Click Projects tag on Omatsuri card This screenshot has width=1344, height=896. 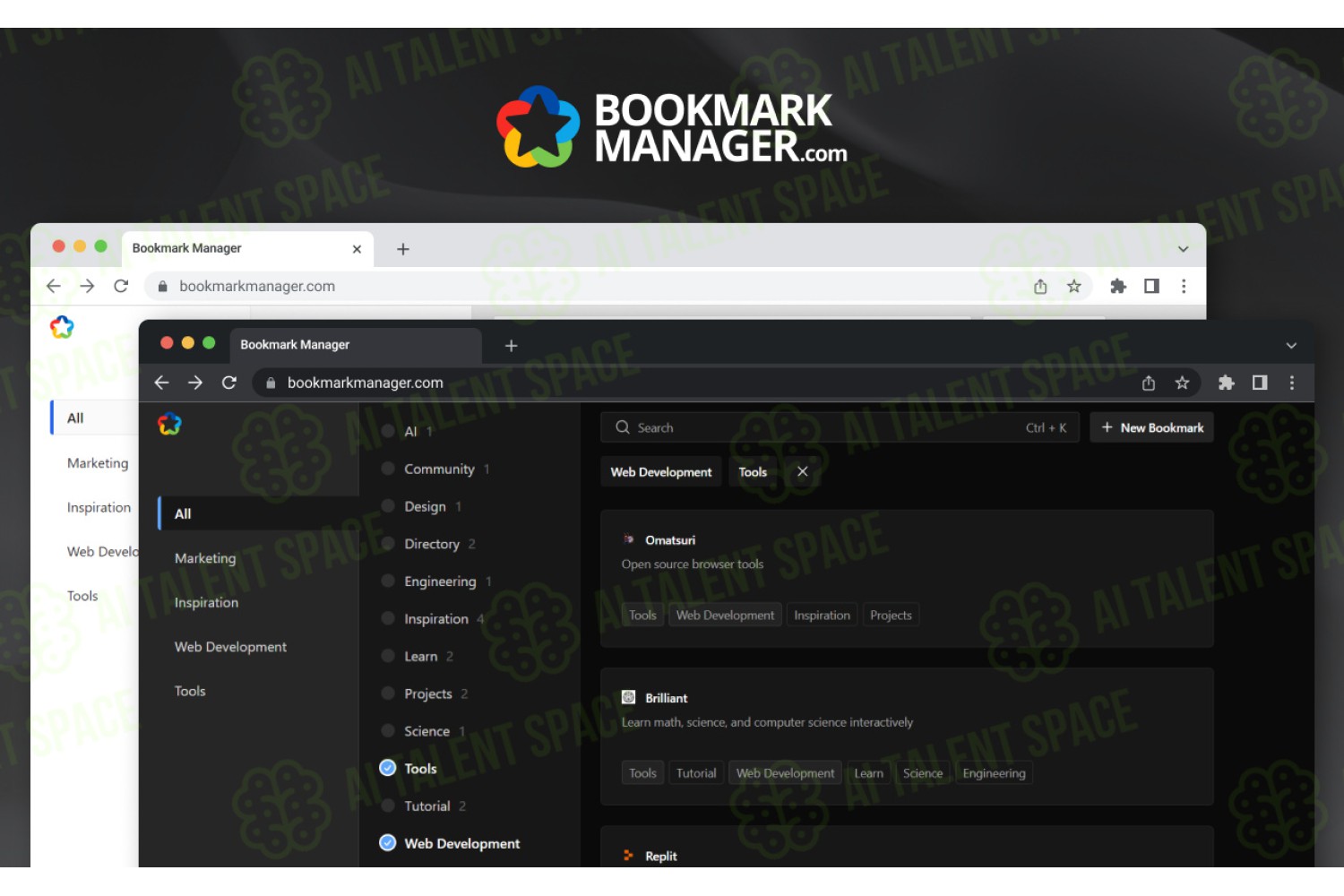pos(891,615)
